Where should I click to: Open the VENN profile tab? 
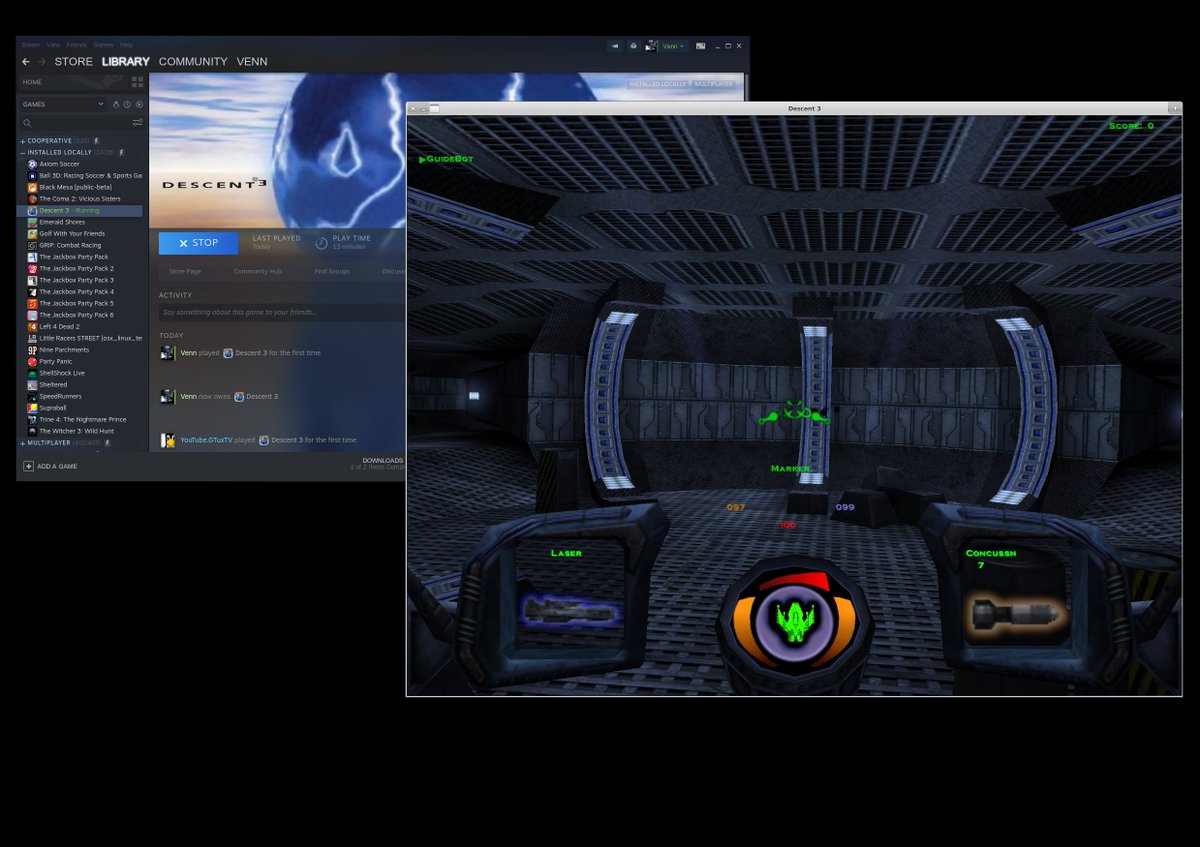(x=252, y=62)
